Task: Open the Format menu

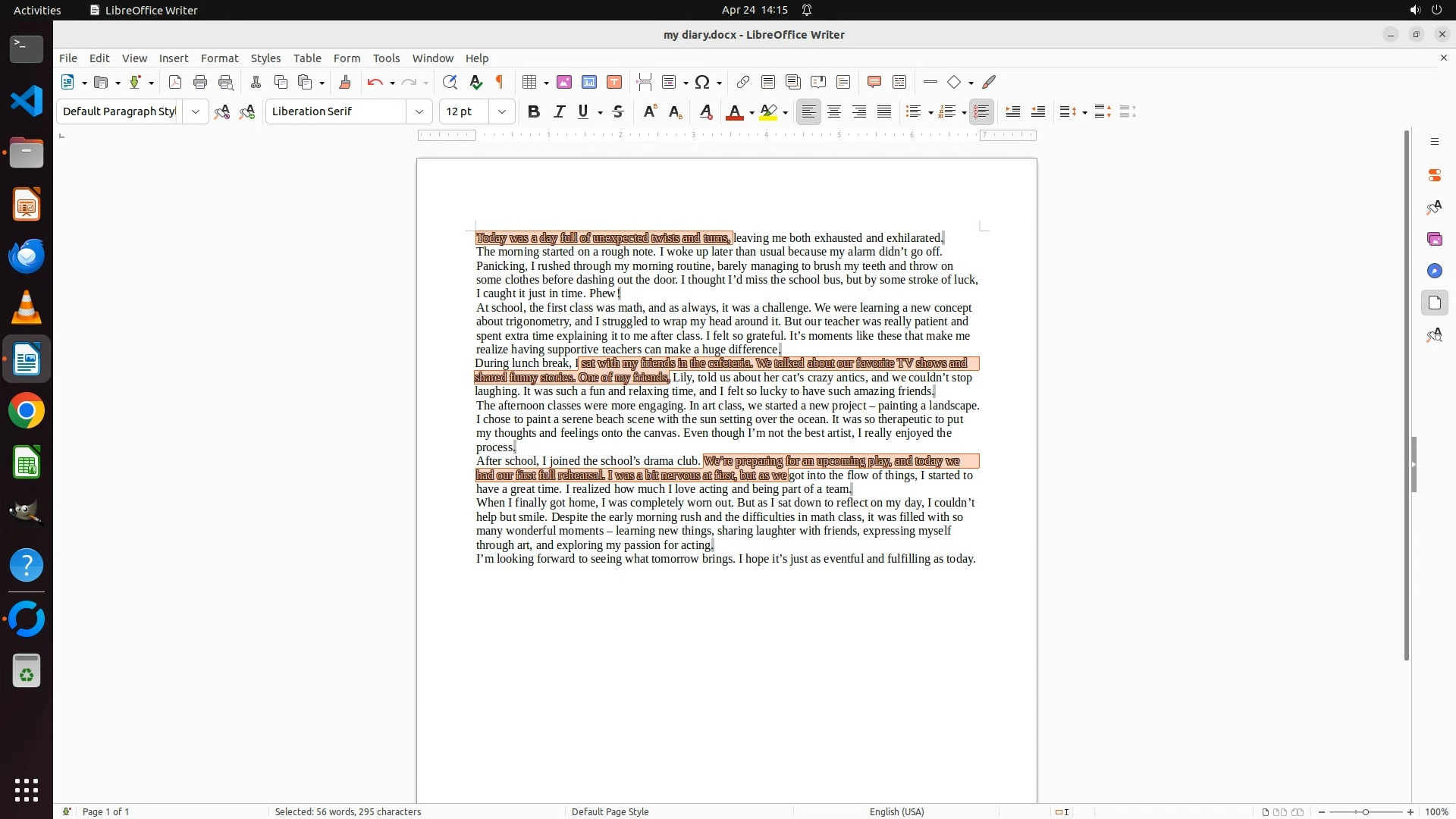Action: (x=219, y=58)
